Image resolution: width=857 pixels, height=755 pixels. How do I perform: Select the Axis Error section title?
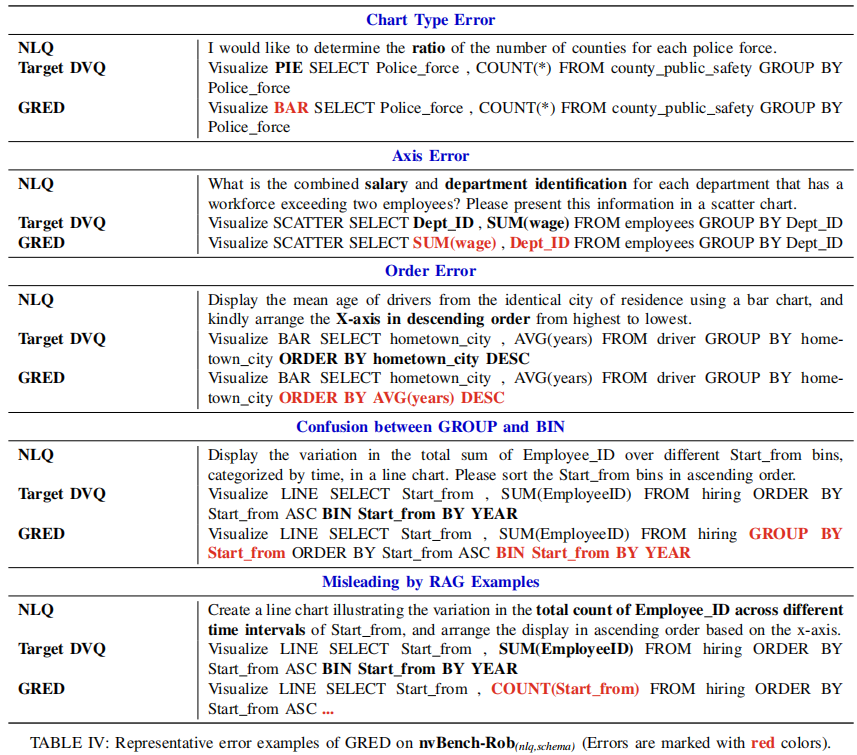click(x=430, y=156)
